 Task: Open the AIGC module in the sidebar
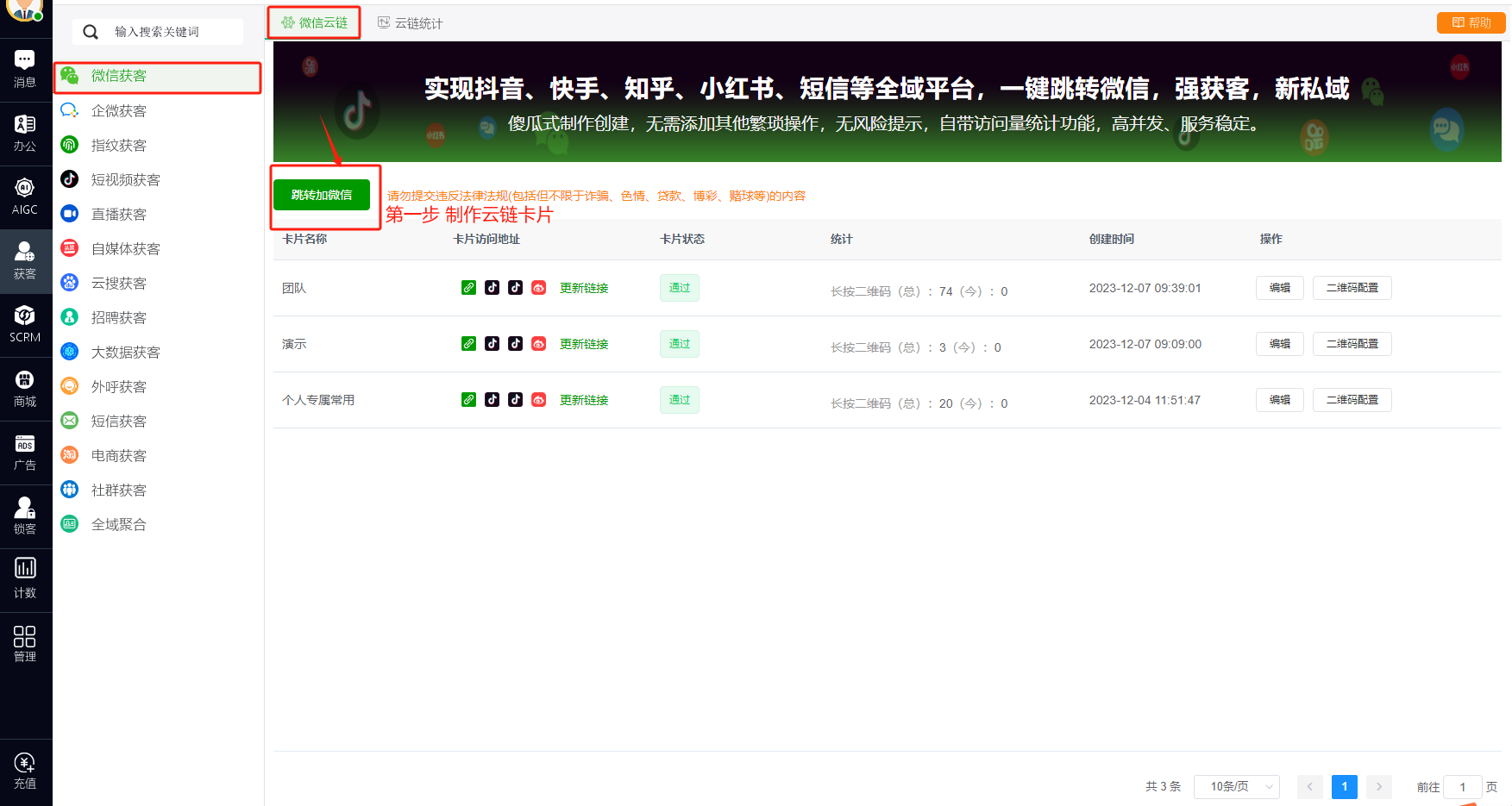pos(25,197)
